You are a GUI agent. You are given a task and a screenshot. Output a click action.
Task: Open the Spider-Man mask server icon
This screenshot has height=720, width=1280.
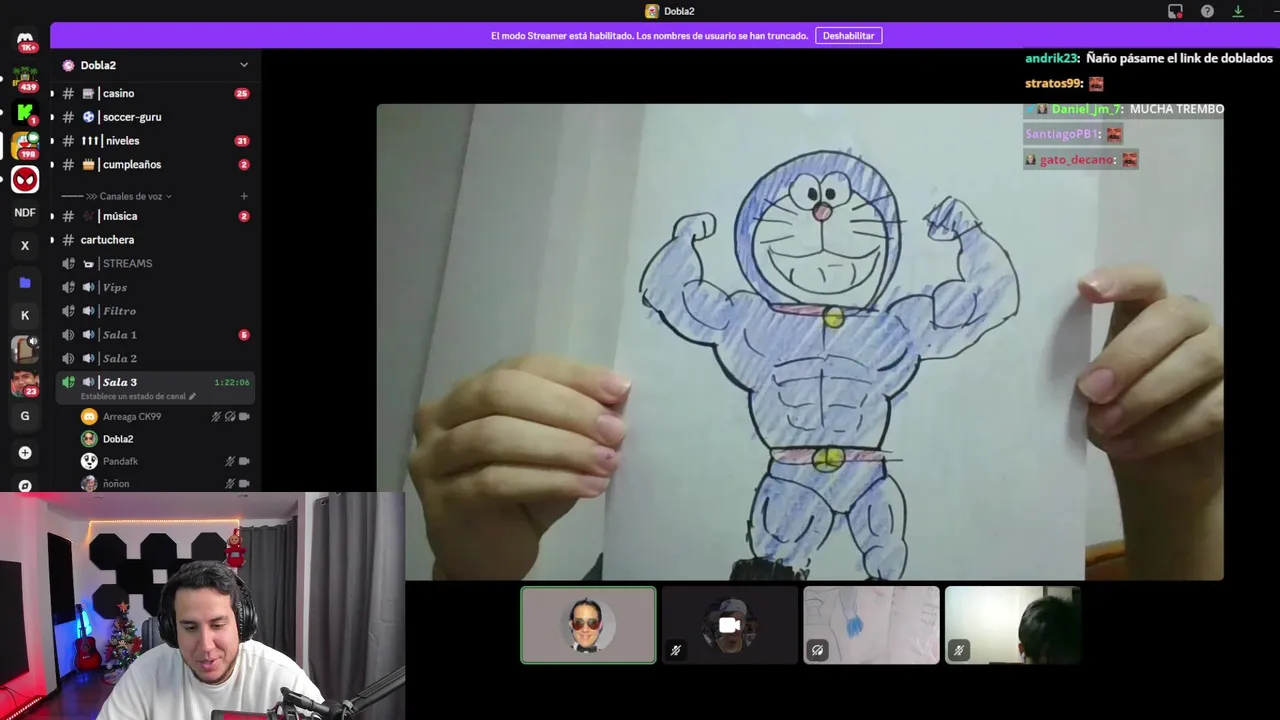pos(25,180)
